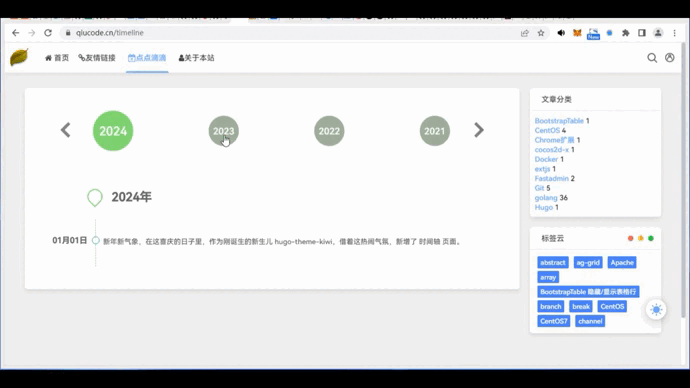This screenshot has height=388, width=690.
Task: Click the address bar URL qiucode.cn/timeline
Action: [110, 33]
